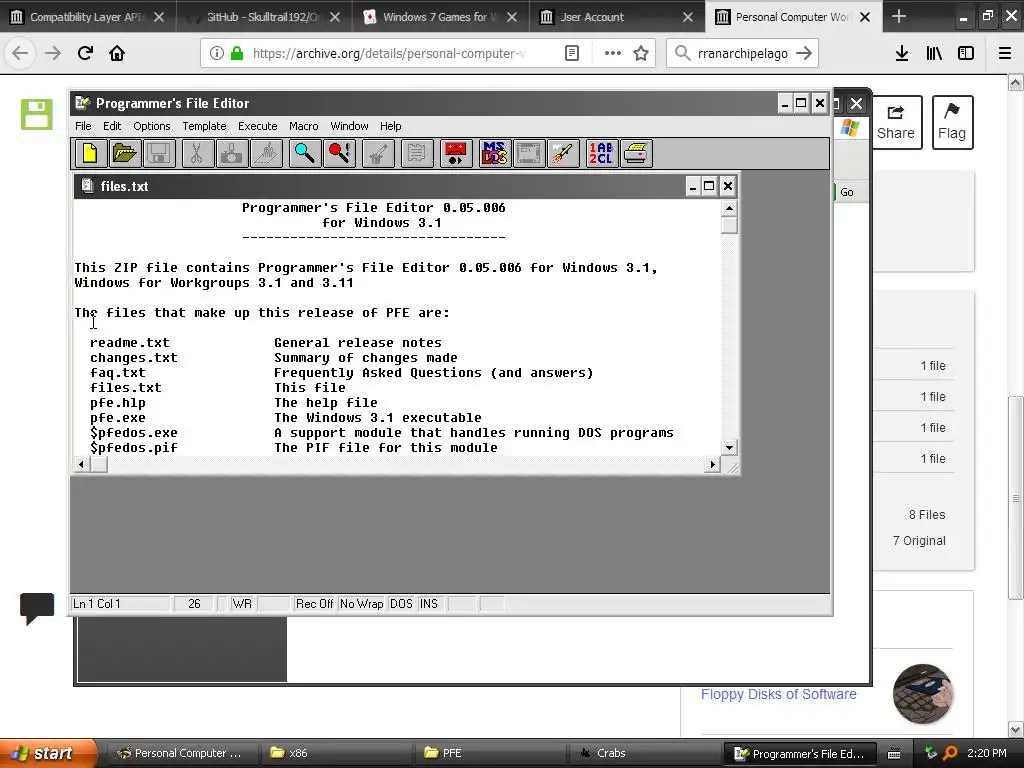Switch to the Compatibility Layer API tab
This screenshot has height=768, width=1024.
point(88,17)
